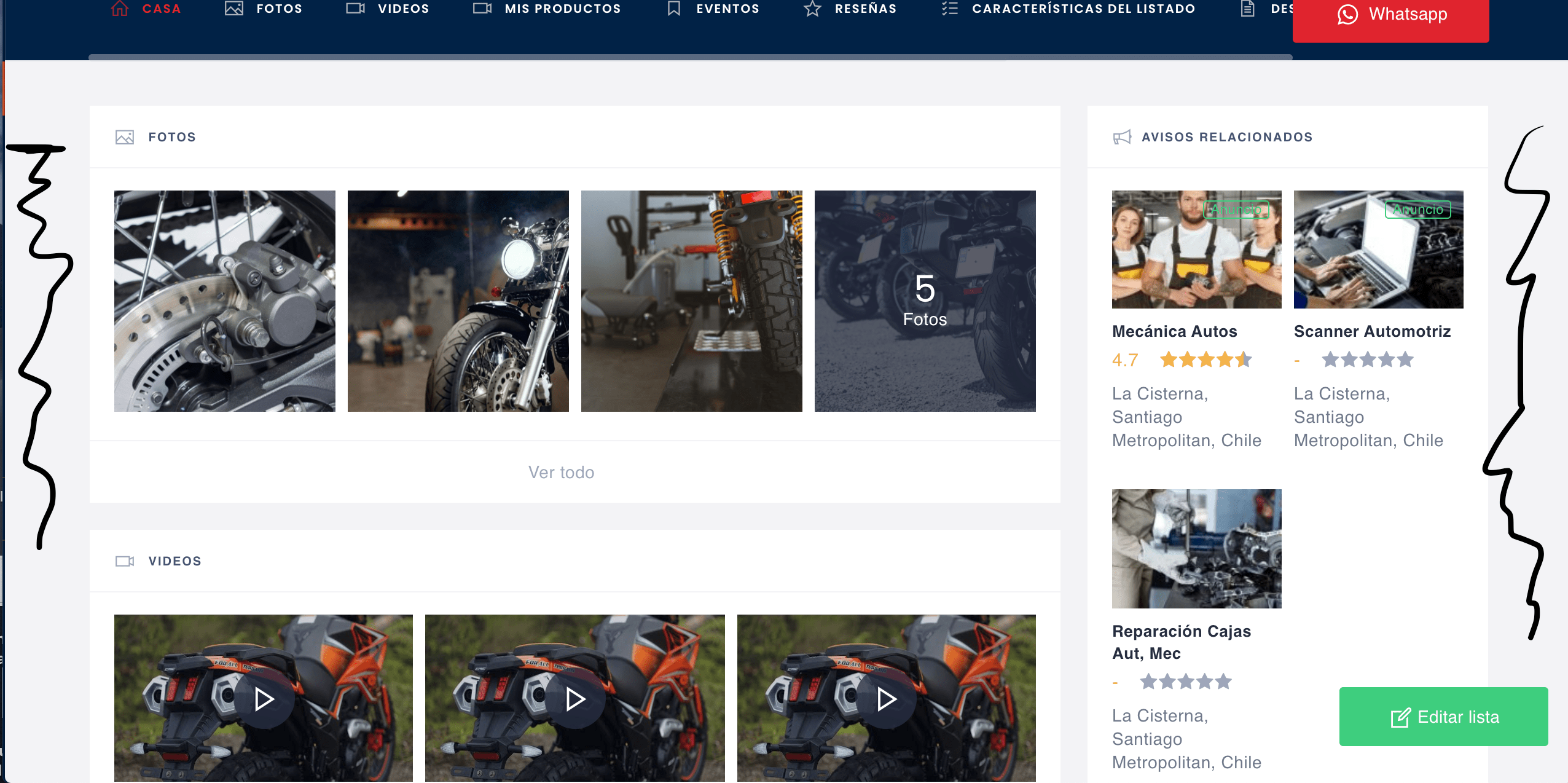The height and width of the screenshot is (783, 1568).
Task: Click the Anuncio badge on Scanner Automotriz
Action: pyautogui.click(x=1418, y=210)
